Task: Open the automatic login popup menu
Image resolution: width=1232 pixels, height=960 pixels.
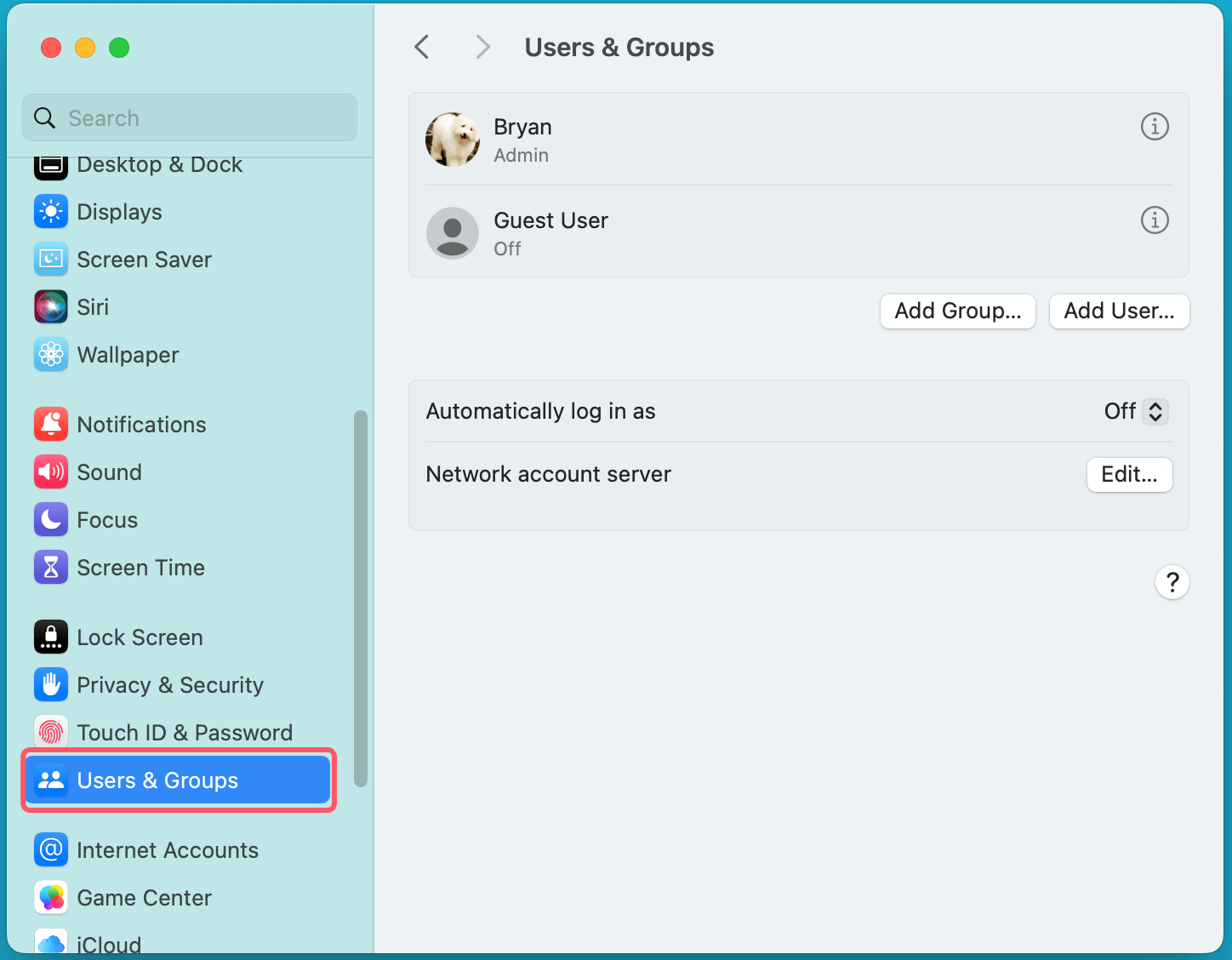Action: [x=1136, y=412]
